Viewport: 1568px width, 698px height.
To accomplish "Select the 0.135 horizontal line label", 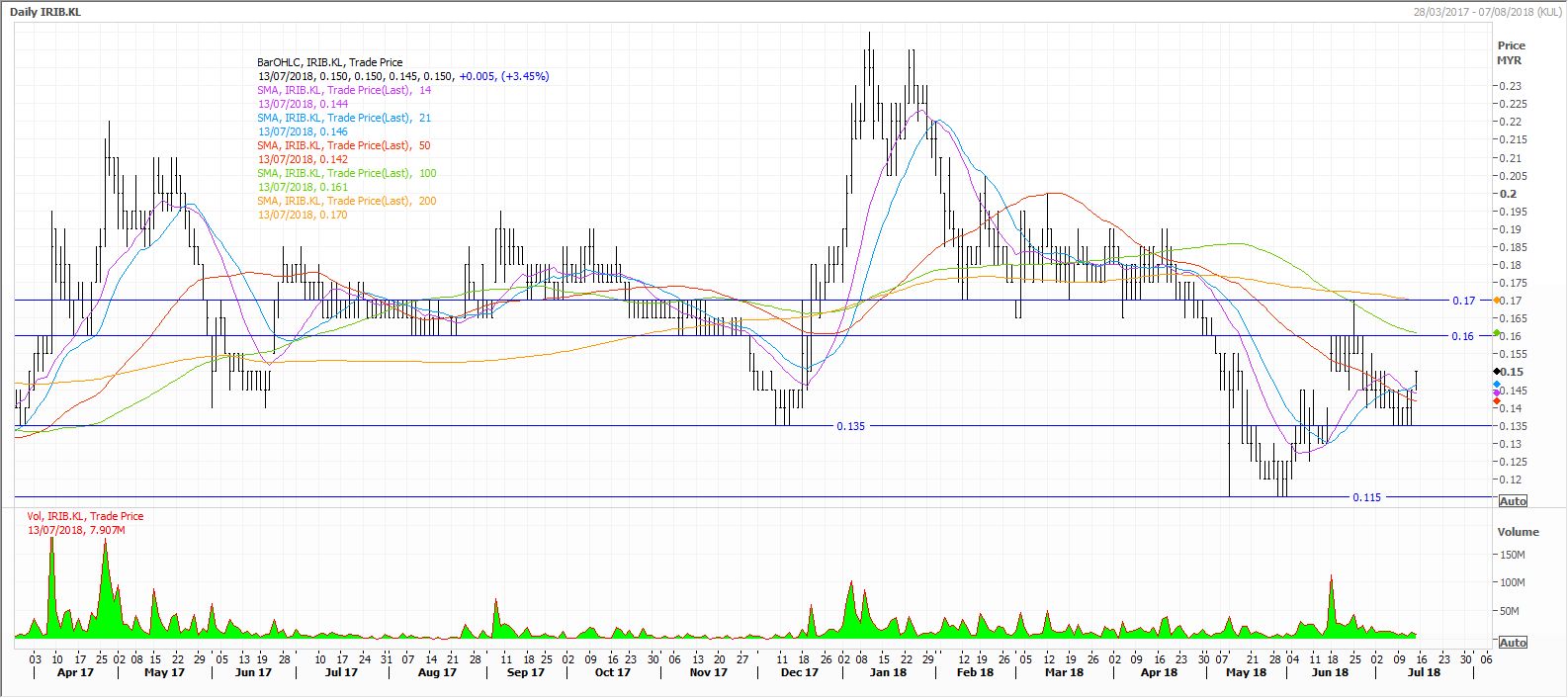I will pos(850,426).
